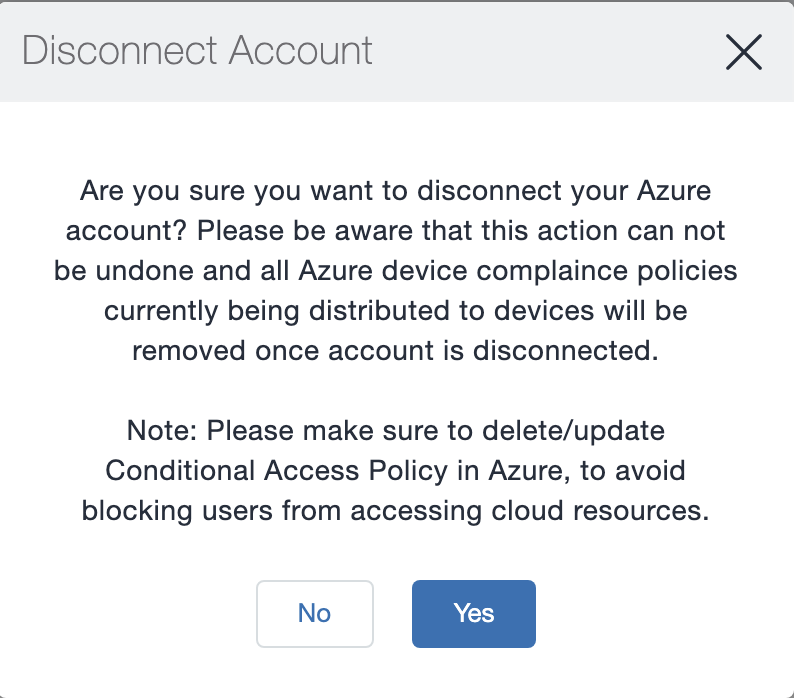Click the "Conditional Access Policy" text
Viewport: 794px width, 698px height.
click(263, 471)
